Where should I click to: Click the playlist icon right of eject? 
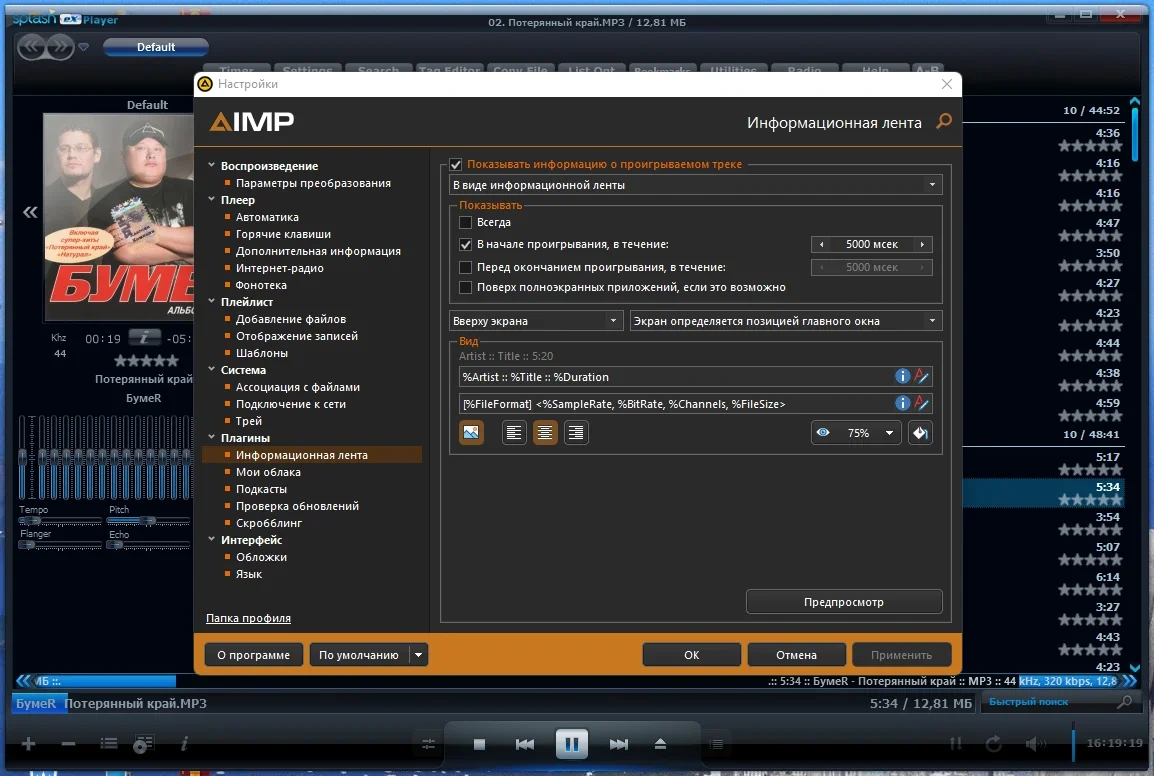(x=716, y=744)
